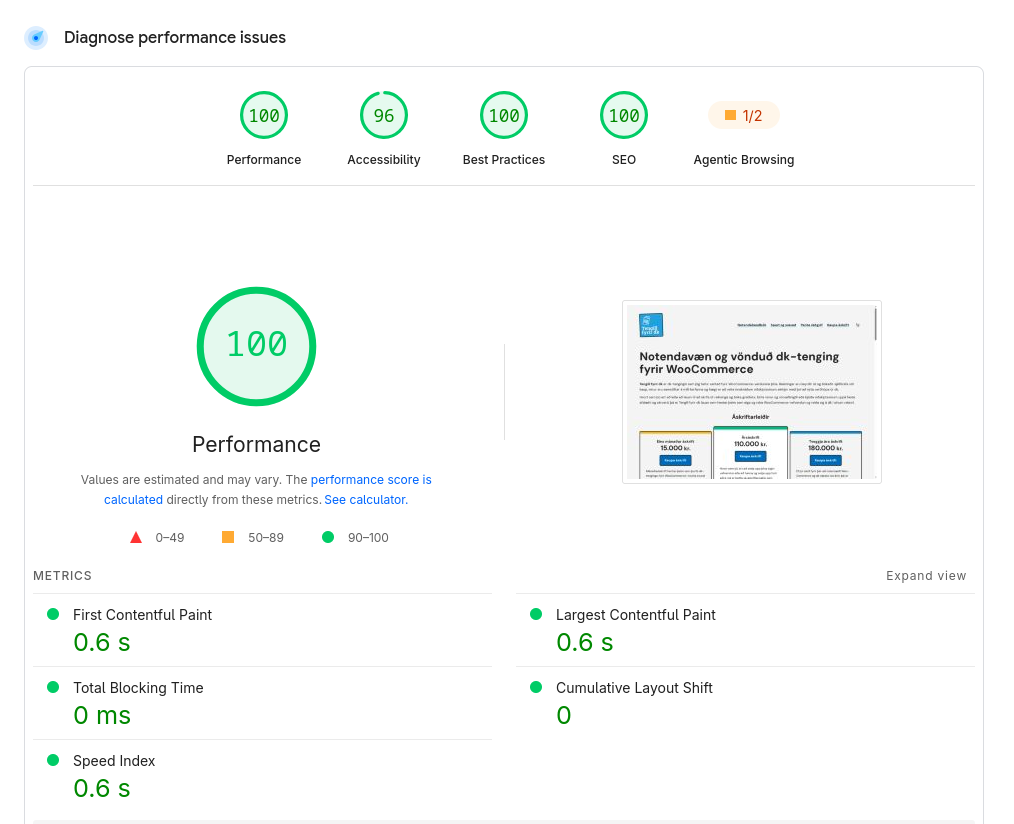Open the Agentic Browsing 1/2 badge
This screenshot has height=824, width=1014.
tap(744, 116)
